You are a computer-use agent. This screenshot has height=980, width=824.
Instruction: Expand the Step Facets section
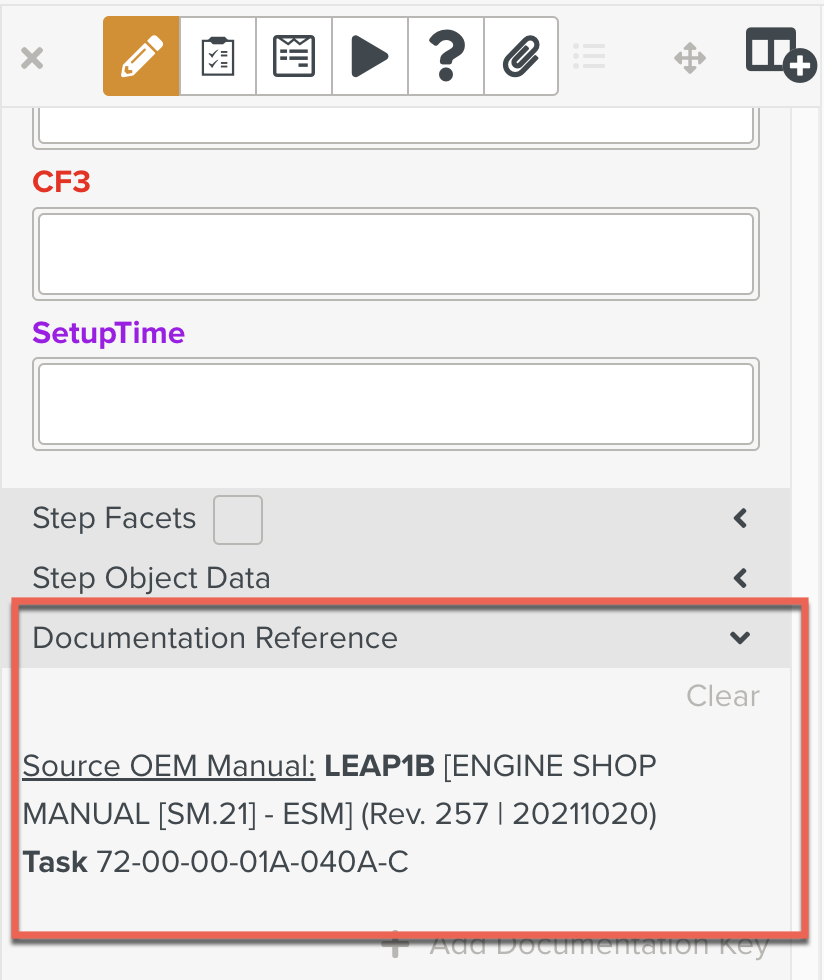tap(740, 518)
